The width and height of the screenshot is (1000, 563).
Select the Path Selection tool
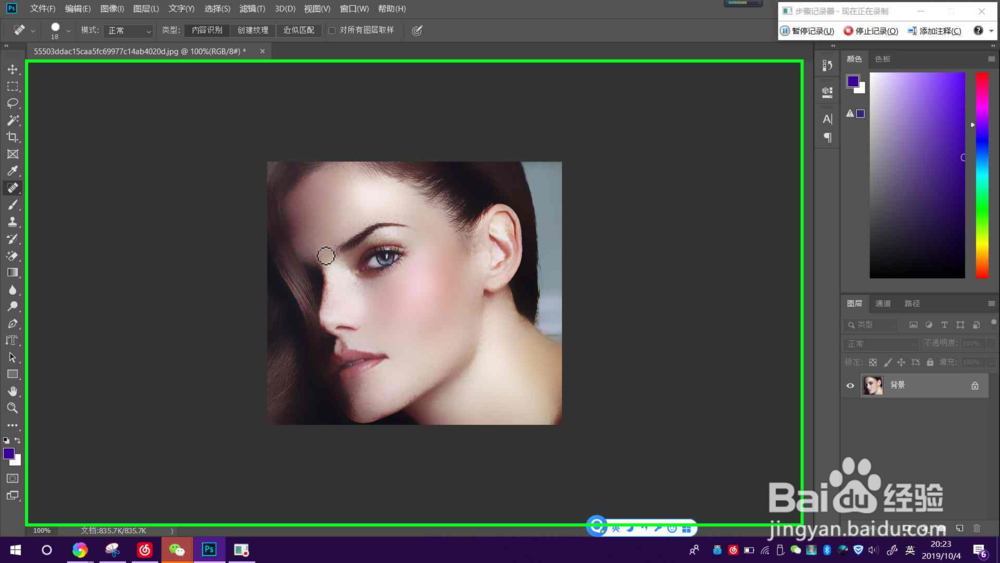point(12,357)
